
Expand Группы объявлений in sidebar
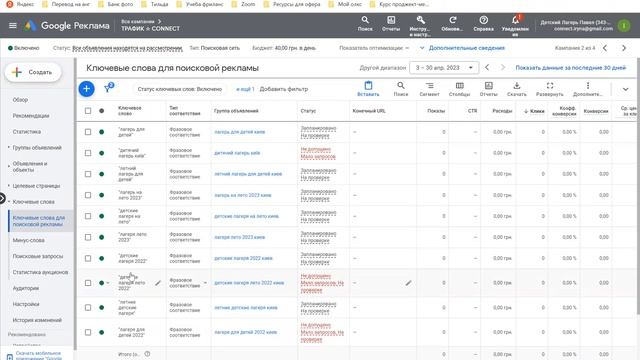coord(9,147)
